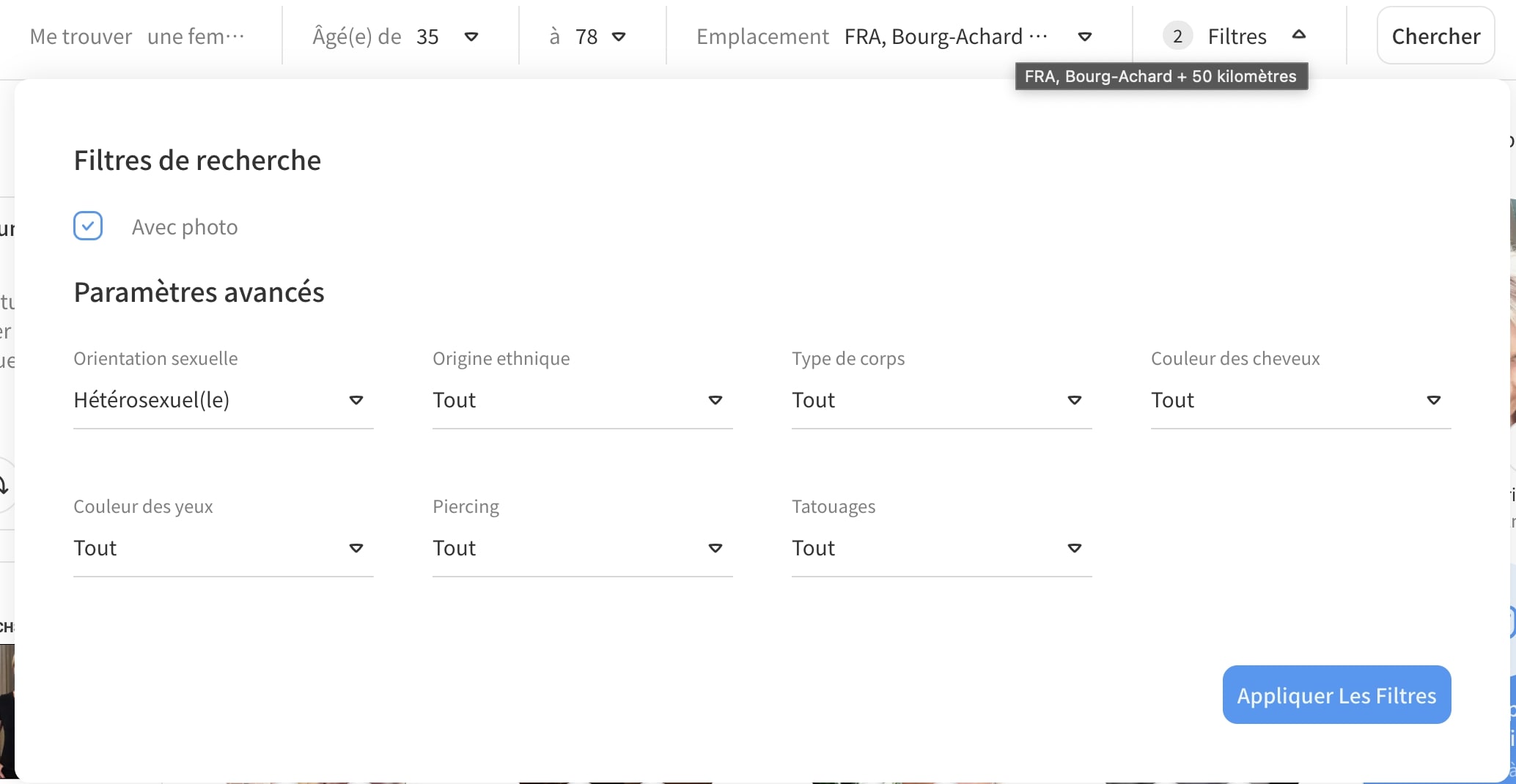This screenshot has height=784, width=1516.
Task: Open the Type de corps dropdown
Action: (x=941, y=400)
